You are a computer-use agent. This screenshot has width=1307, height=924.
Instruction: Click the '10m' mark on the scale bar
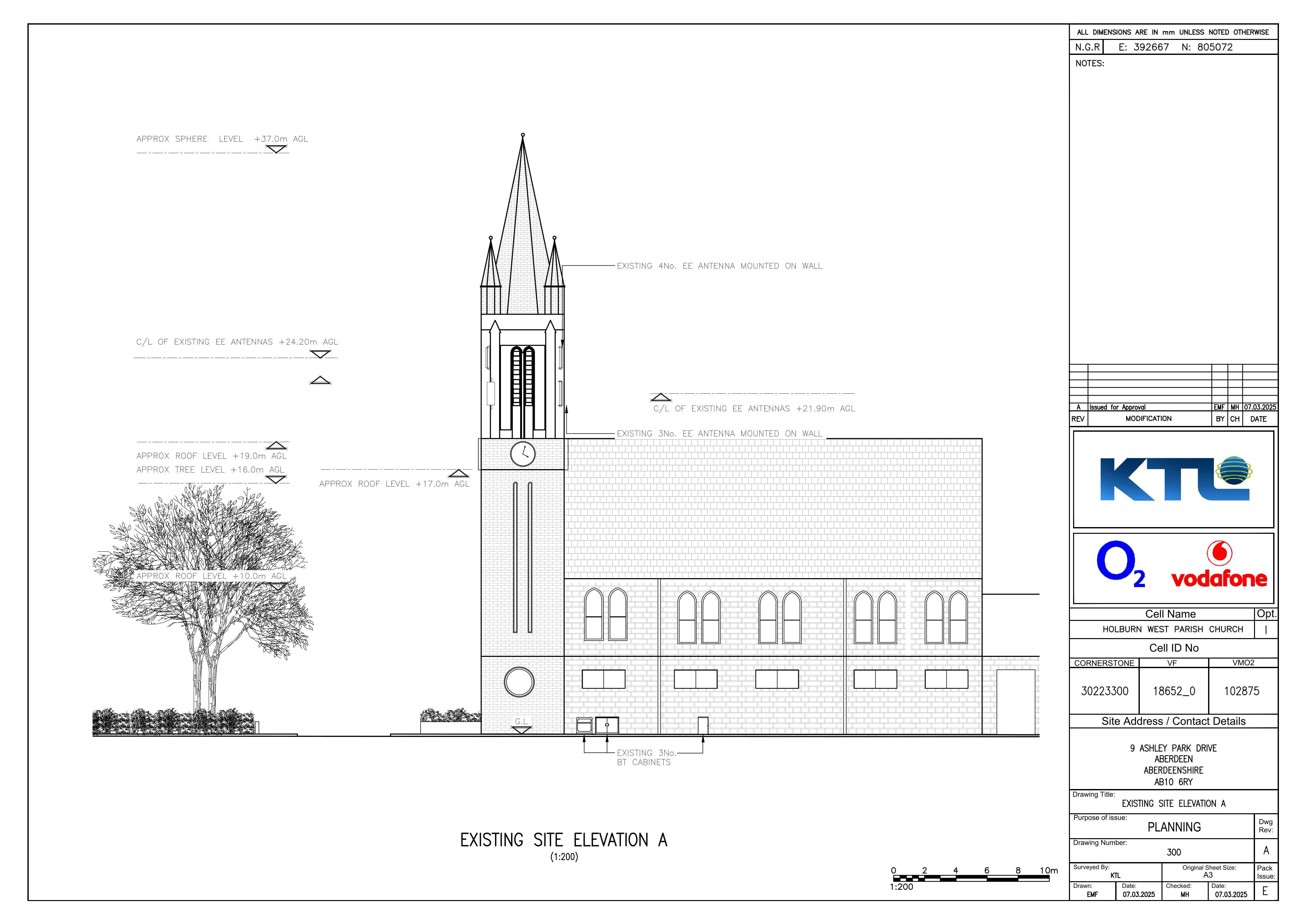coord(1049,870)
